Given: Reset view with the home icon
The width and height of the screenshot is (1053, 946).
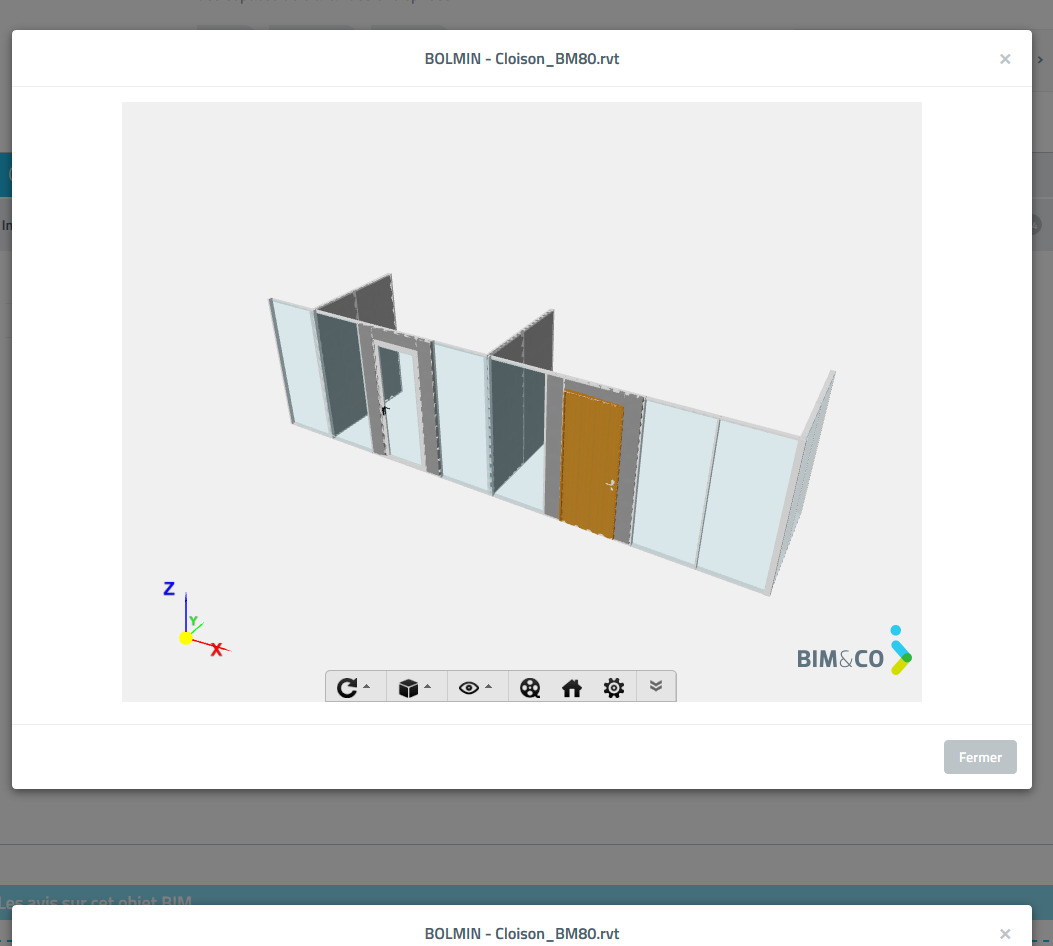Looking at the screenshot, I should pyautogui.click(x=572, y=688).
